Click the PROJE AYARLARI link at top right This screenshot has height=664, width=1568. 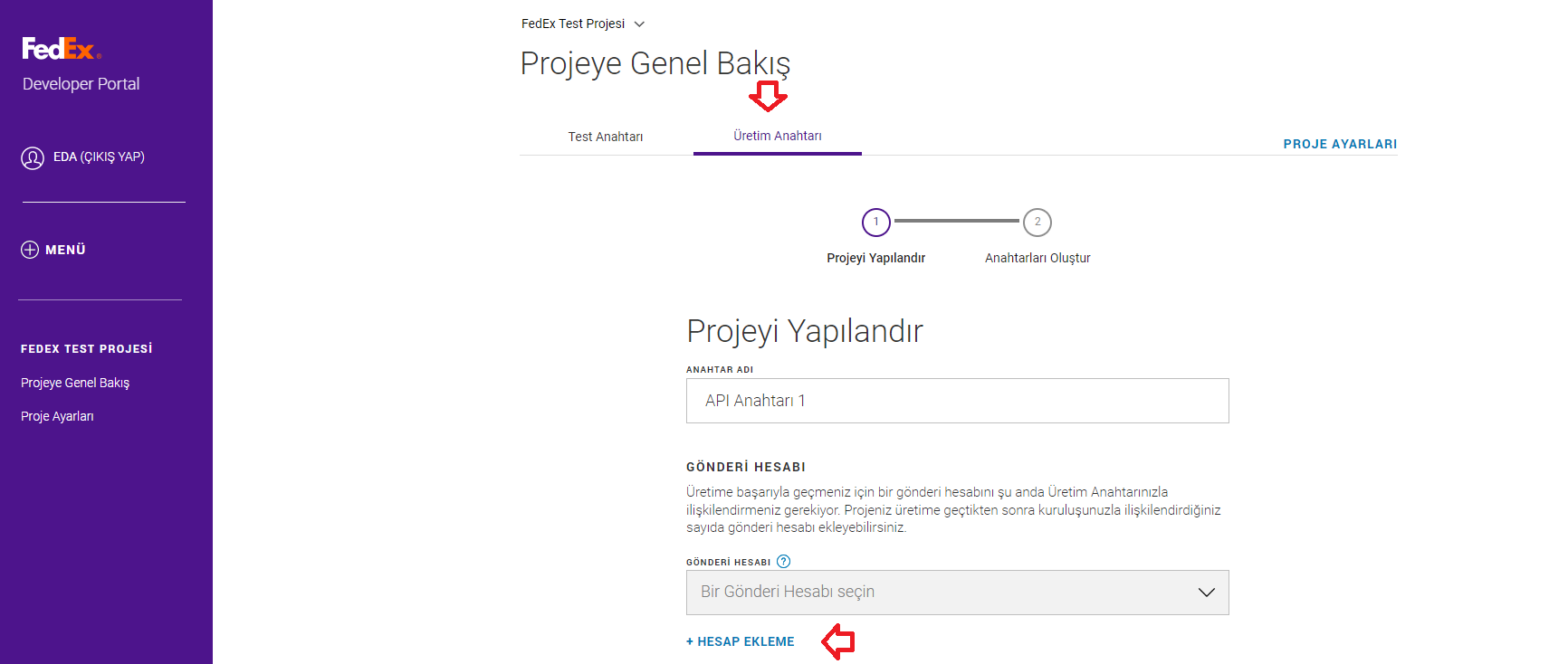(x=1340, y=144)
